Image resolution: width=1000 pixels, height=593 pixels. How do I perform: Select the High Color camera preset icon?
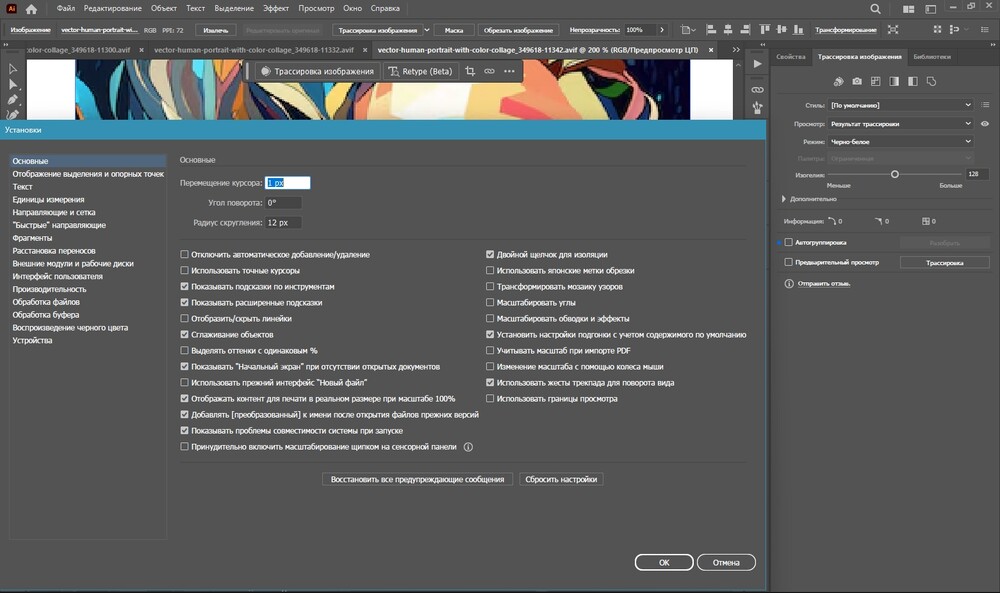click(857, 81)
